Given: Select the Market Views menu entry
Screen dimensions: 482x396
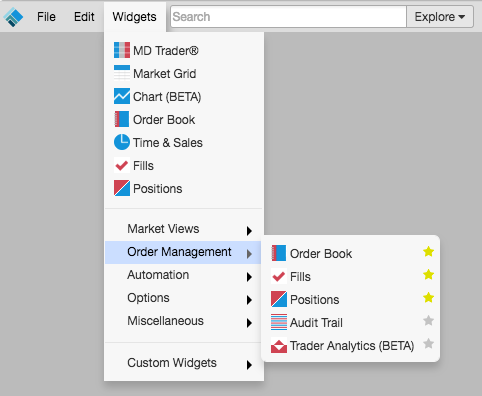Looking at the screenshot, I should point(184,229).
